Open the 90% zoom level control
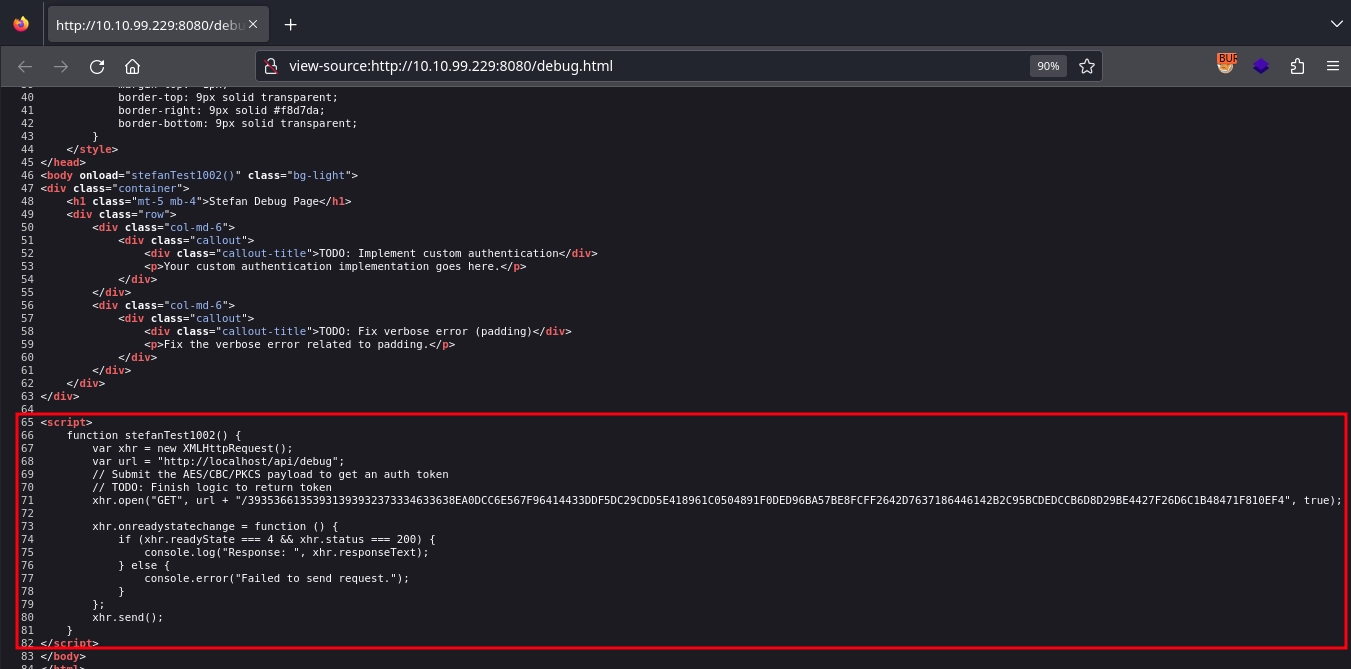 click(1048, 66)
